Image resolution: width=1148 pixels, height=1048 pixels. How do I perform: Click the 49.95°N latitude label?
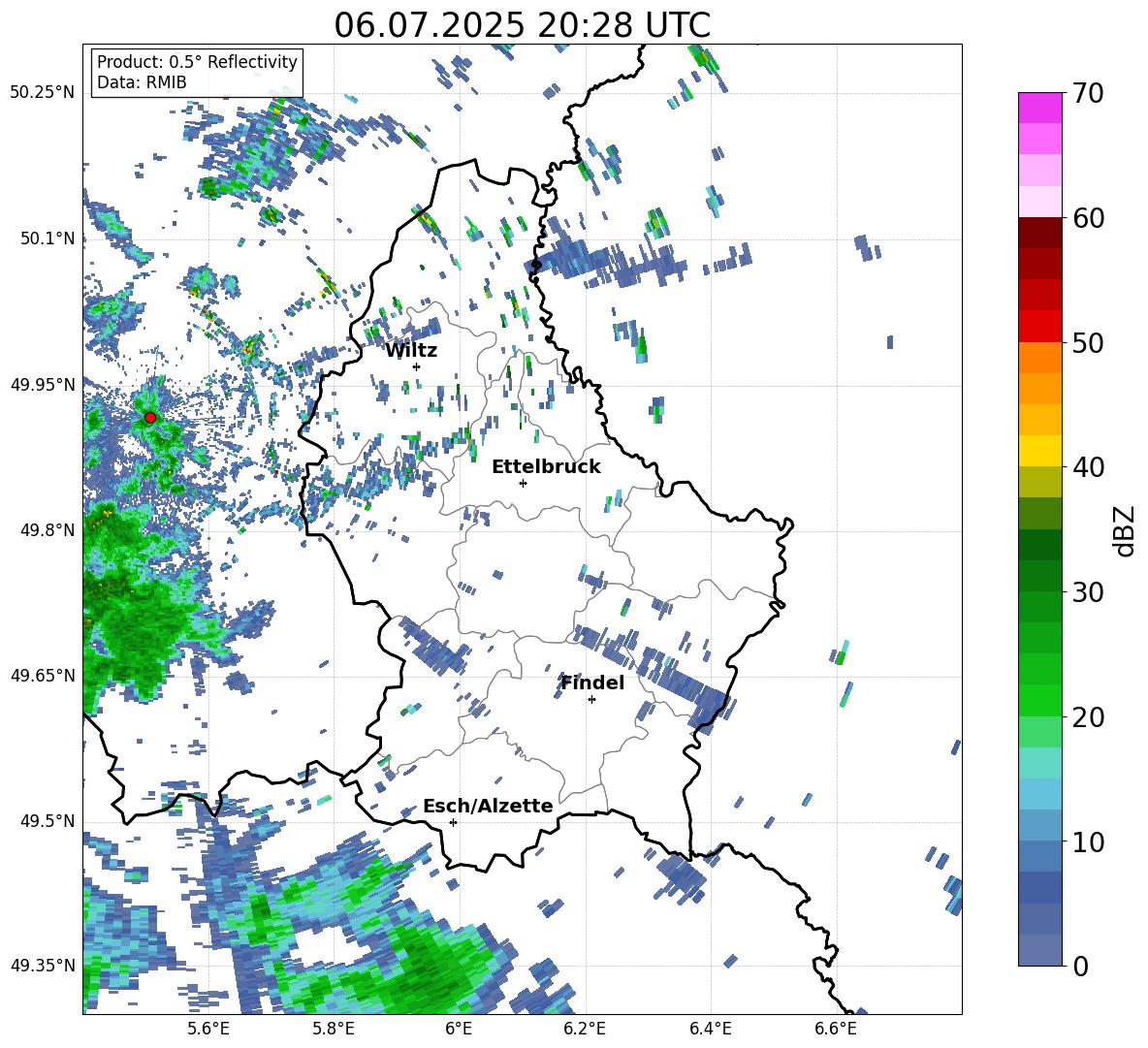click(x=42, y=384)
